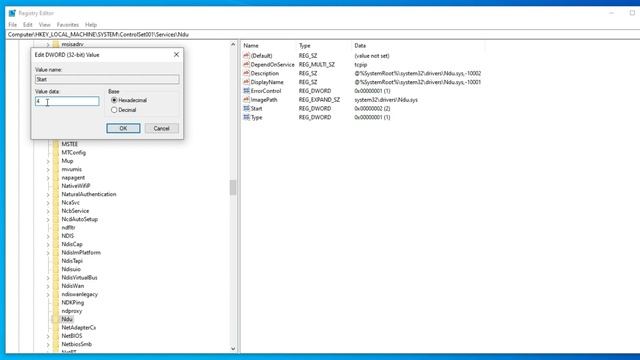Expand the ndiswanlegacy key

[48, 295]
